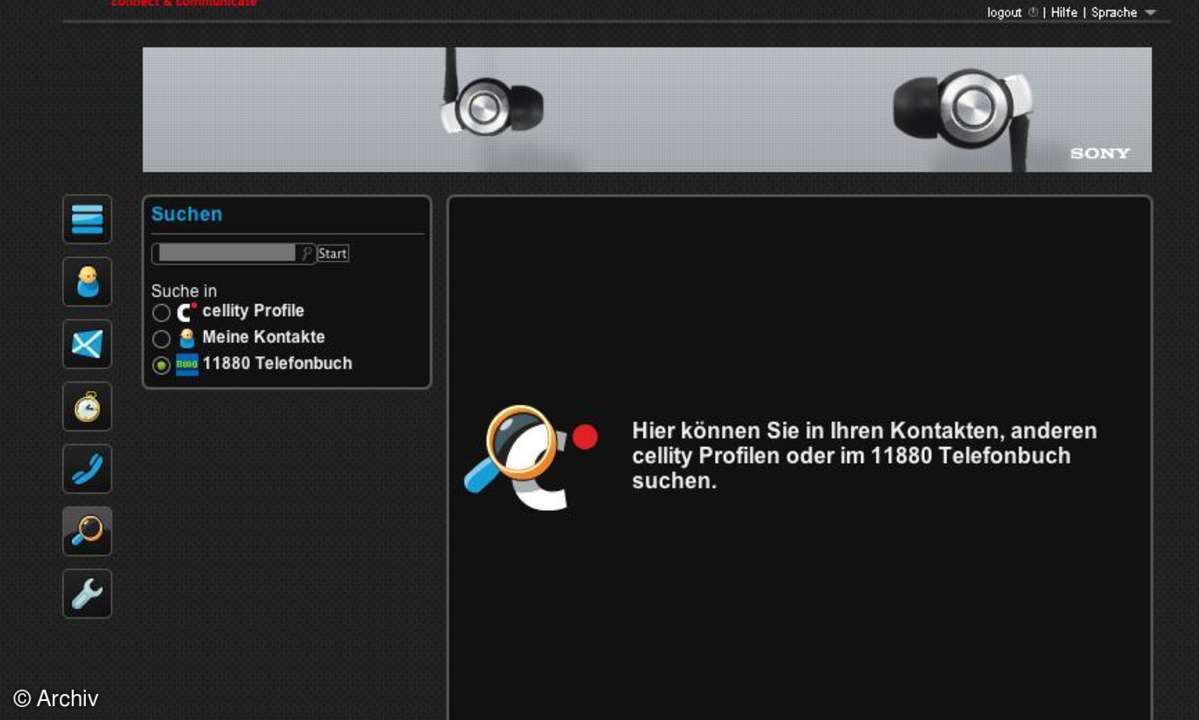Open the Hilfe link
This screenshot has width=1199, height=720.
(1064, 12)
